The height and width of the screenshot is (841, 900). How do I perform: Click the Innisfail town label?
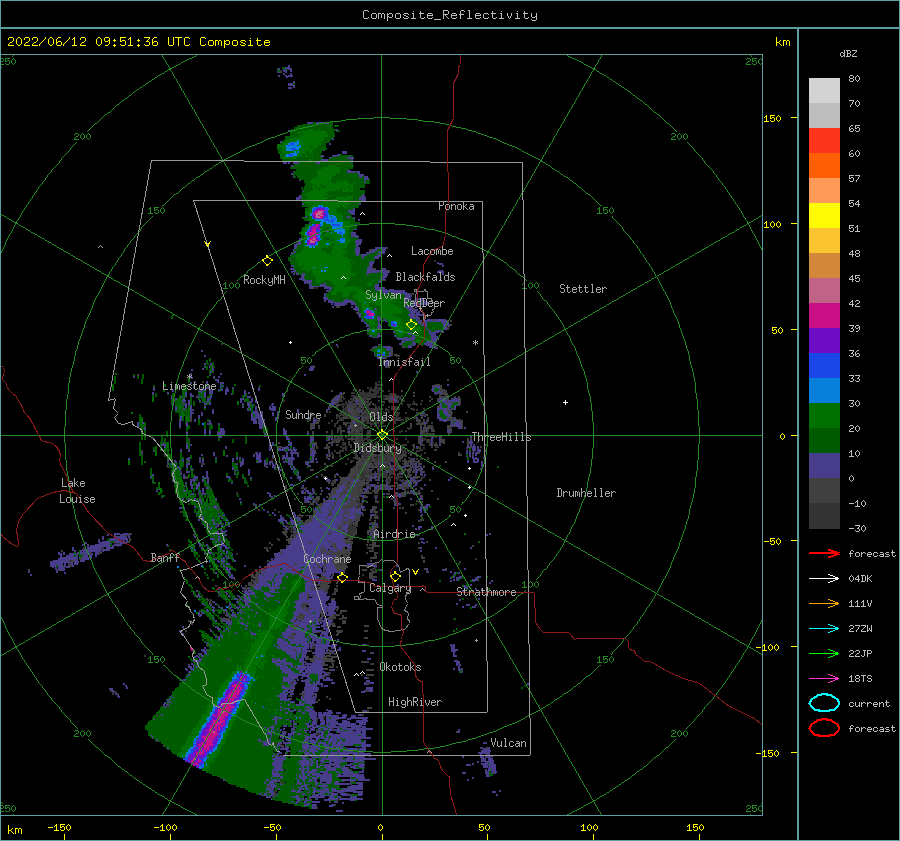(404, 362)
